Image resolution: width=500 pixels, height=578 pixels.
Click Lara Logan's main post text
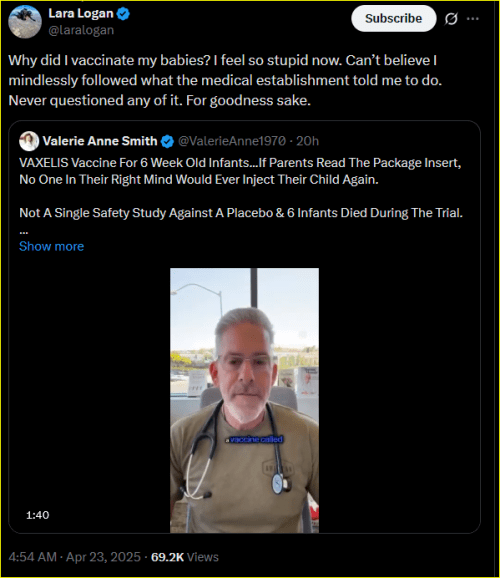point(225,80)
